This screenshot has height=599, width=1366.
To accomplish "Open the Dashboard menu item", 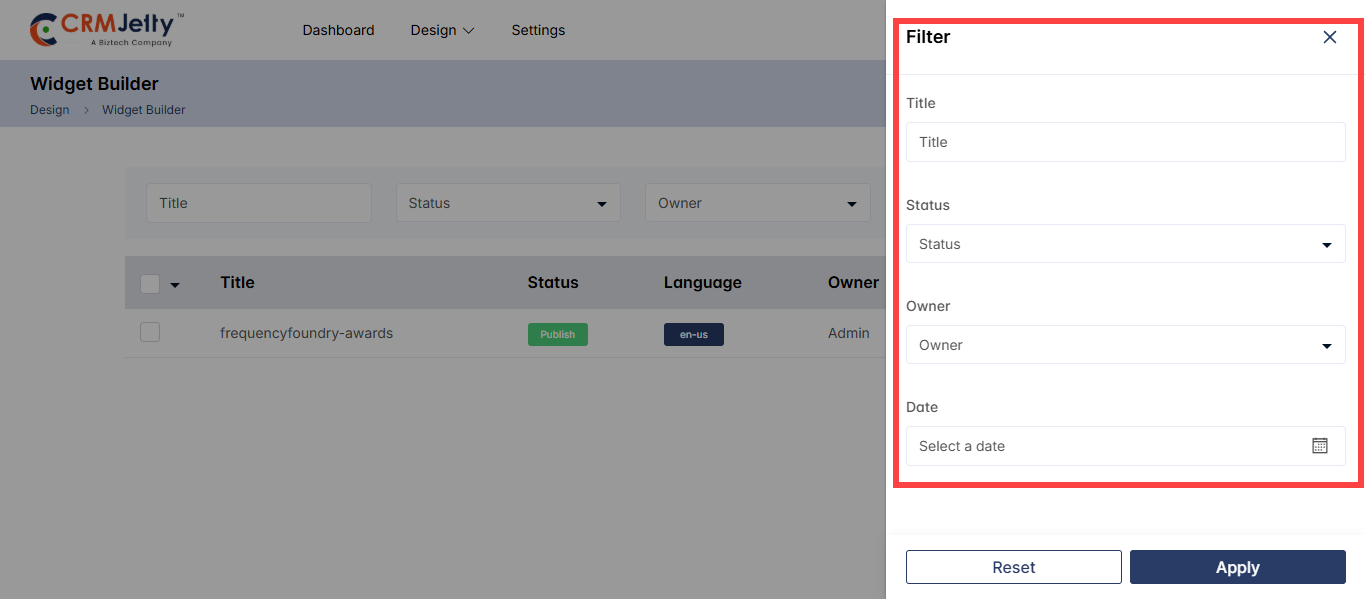I will 338,30.
